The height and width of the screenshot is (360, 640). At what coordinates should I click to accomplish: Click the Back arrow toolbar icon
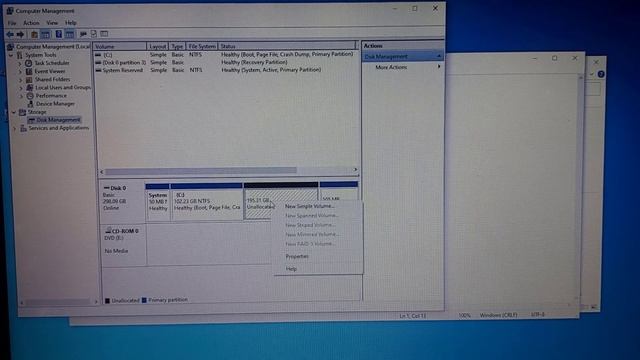[x=10, y=34]
